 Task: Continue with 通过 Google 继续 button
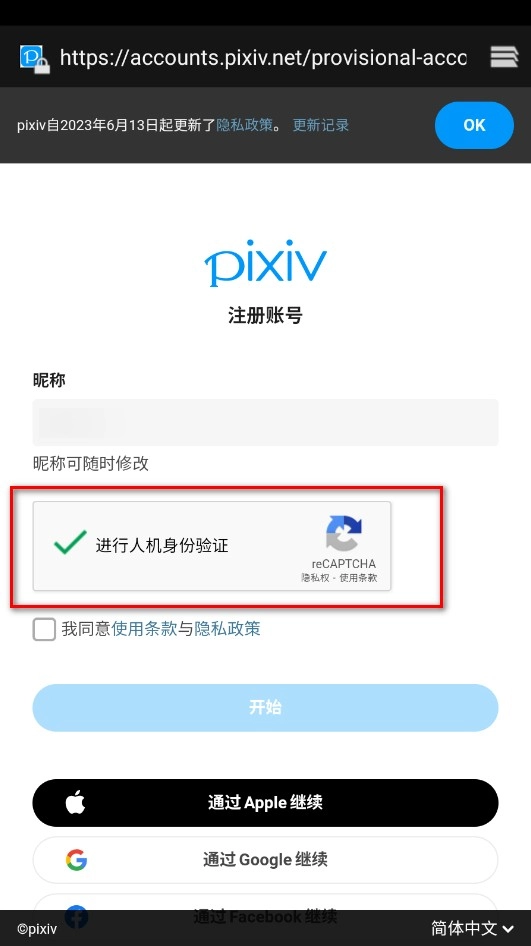[266, 859]
